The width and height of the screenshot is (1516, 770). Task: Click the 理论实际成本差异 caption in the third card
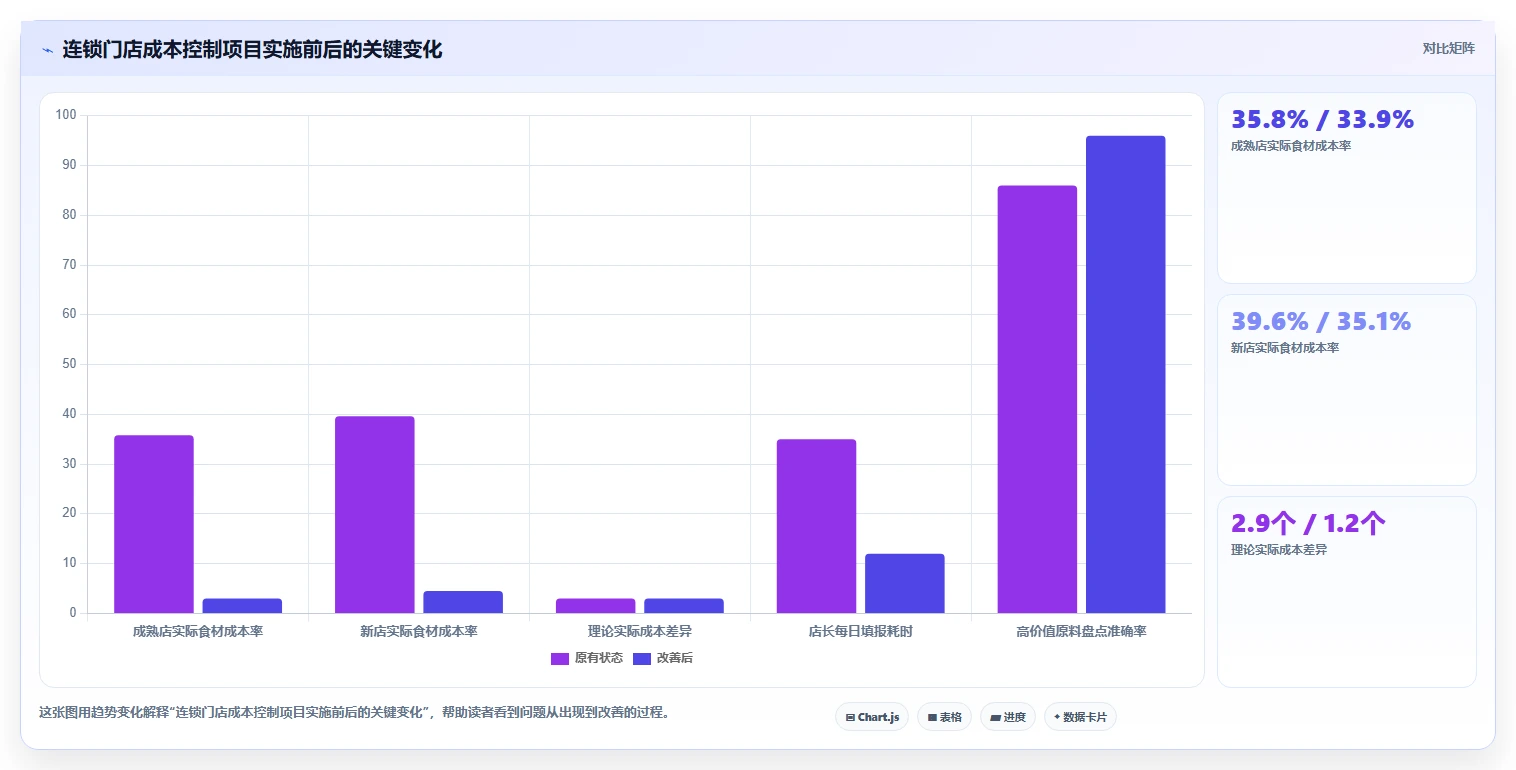coord(1279,550)
